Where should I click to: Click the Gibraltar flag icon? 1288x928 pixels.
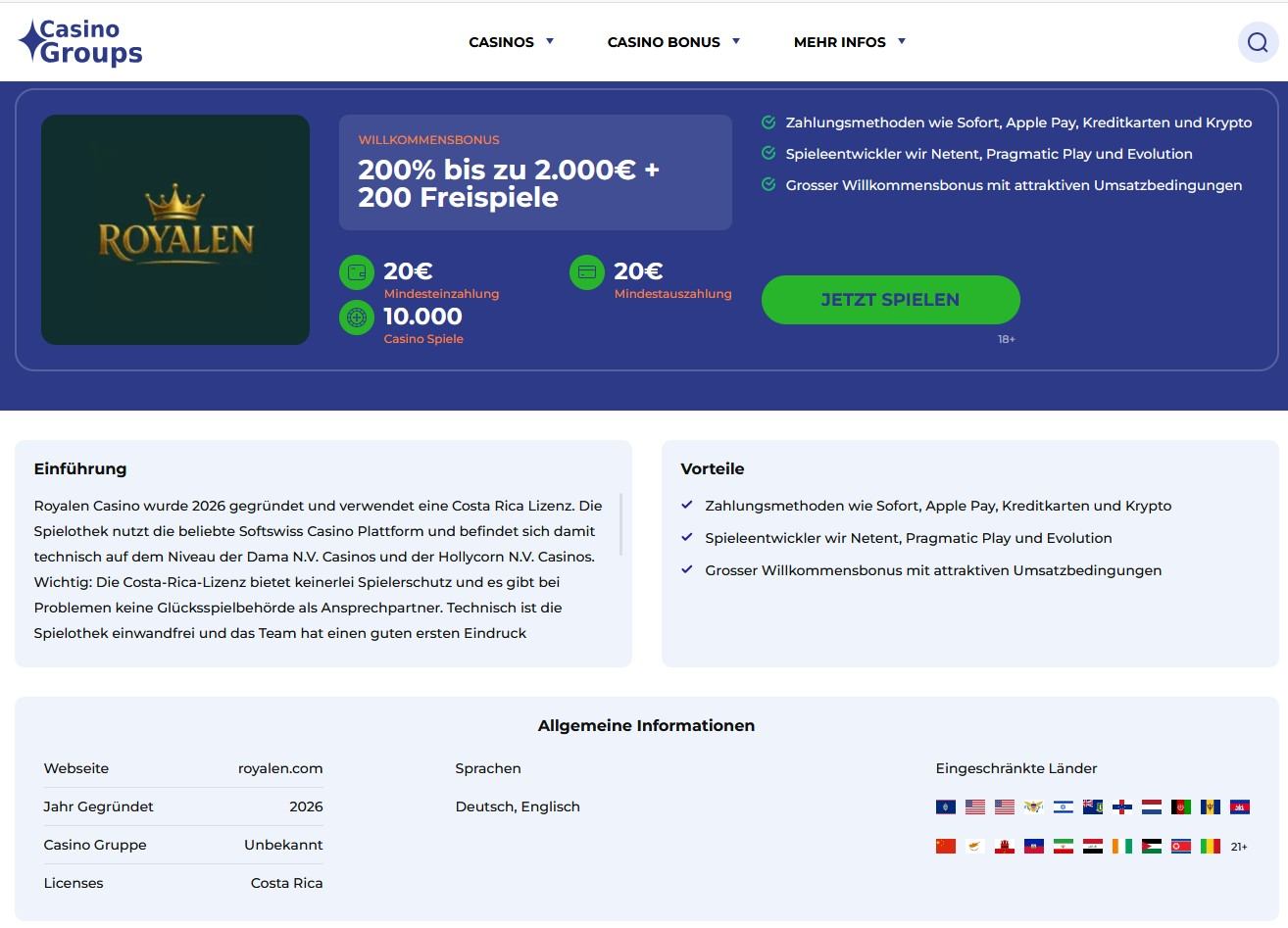click(x=1005, y=847)
